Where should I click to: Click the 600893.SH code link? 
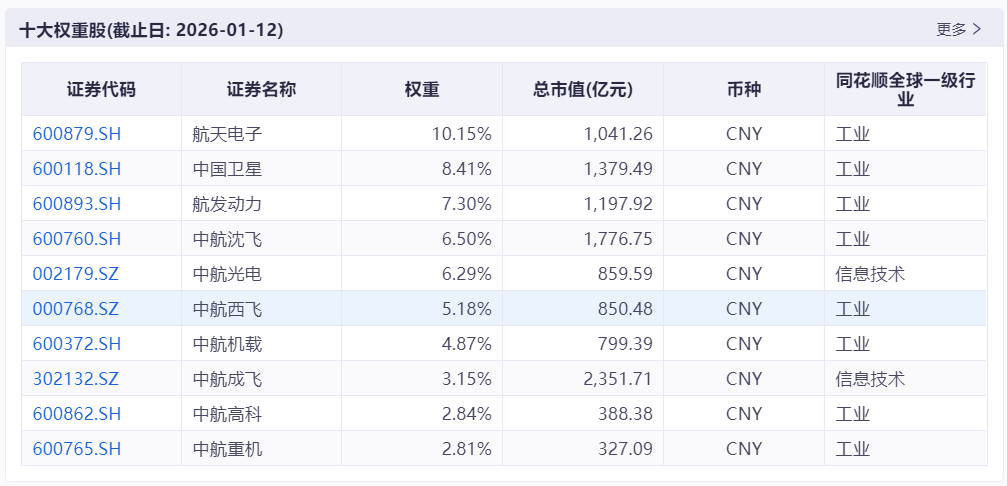77,204
